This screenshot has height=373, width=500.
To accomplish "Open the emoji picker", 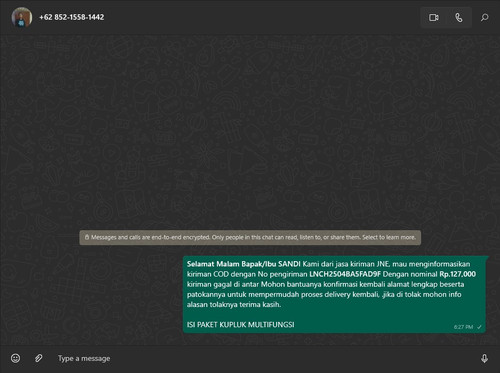I will pyautogui.click(x=15, y=358).
